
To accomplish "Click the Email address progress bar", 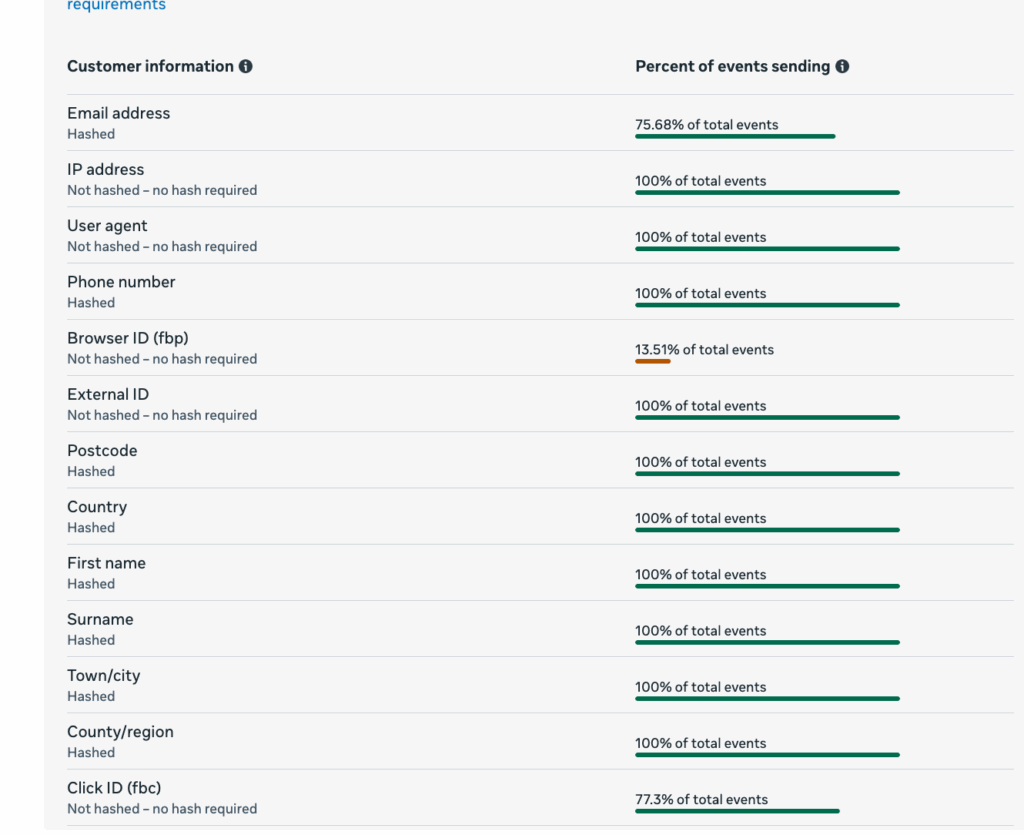I will [x=735, y=136].
